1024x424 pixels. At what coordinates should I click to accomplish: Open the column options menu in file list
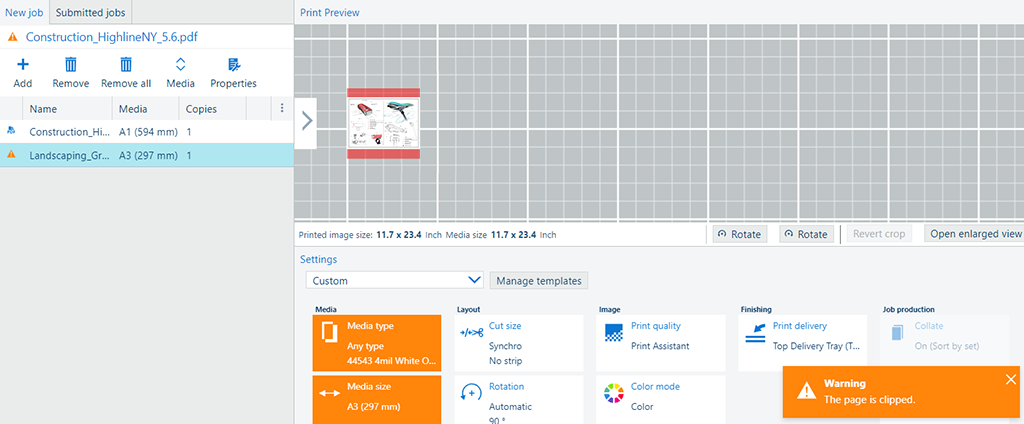(x=282, y=108)
